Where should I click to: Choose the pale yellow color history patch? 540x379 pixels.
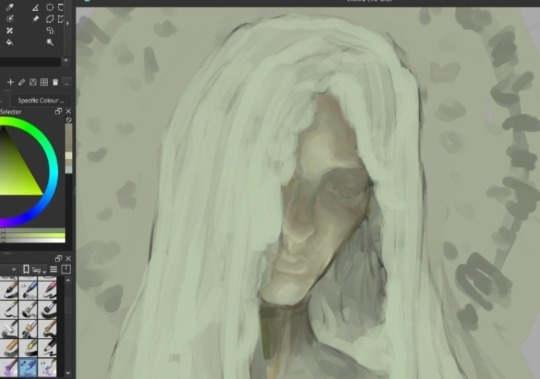click(69, 156)
